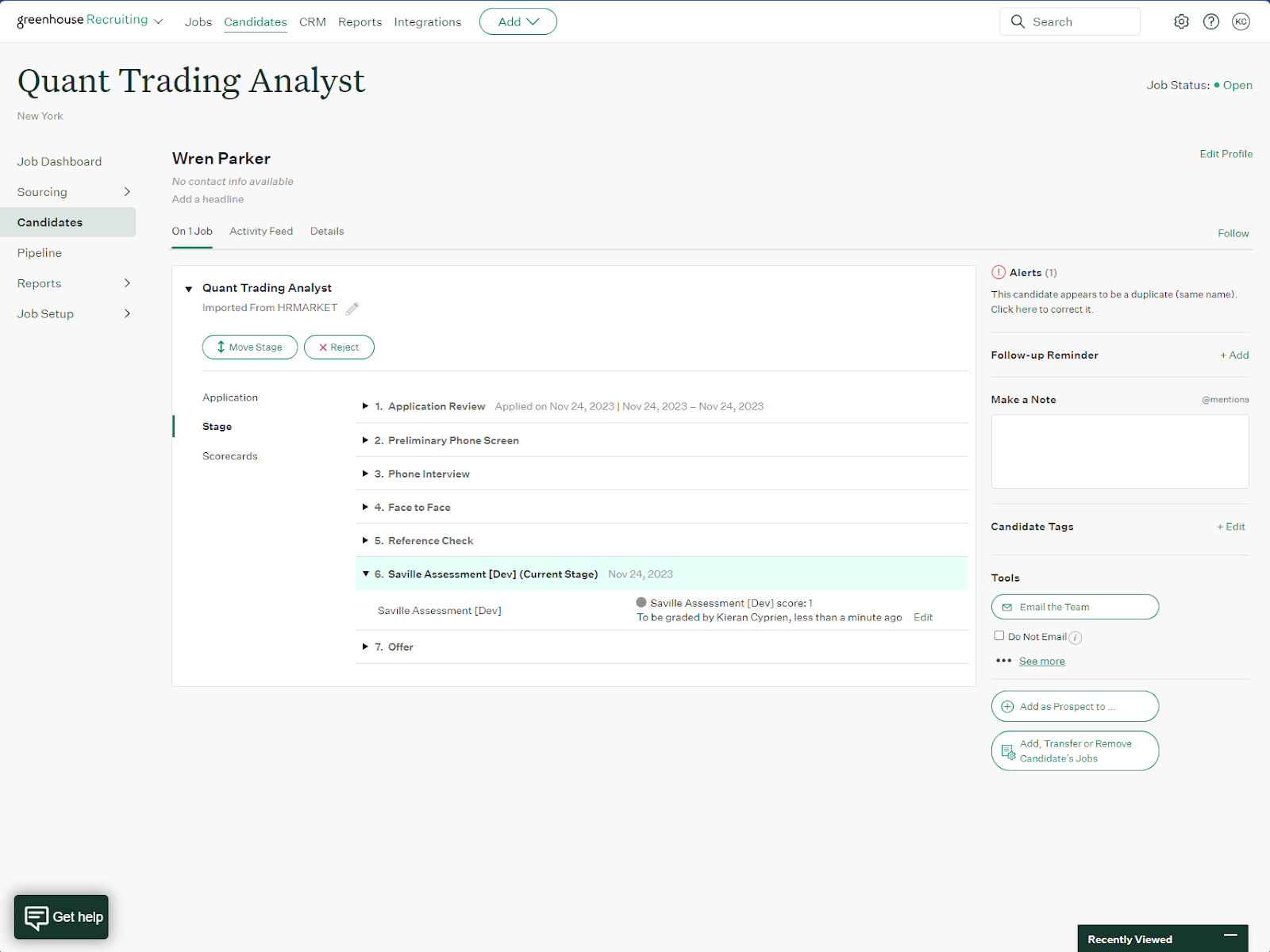Switch to the Details tab
This screenshot has height=952, width=1270.
click(327, 231)
